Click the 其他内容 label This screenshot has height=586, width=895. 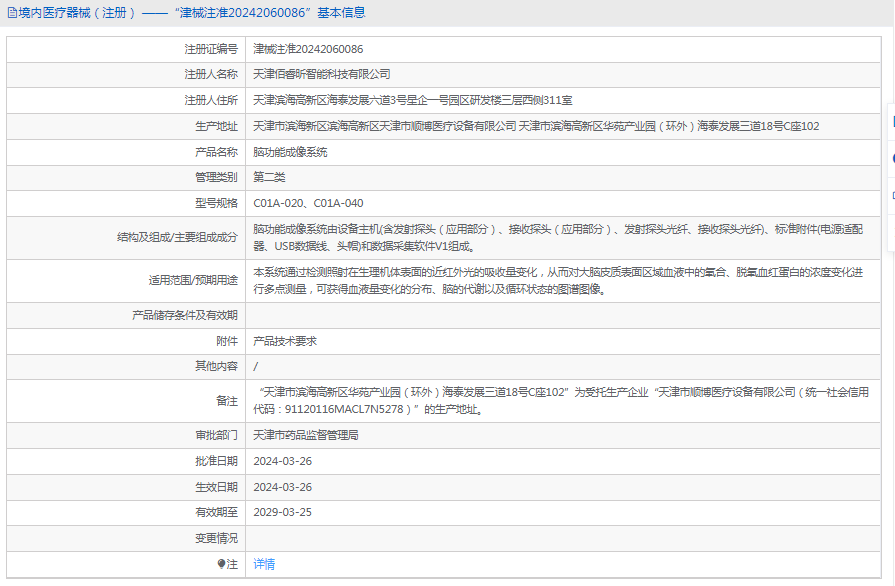pos(216,366)
